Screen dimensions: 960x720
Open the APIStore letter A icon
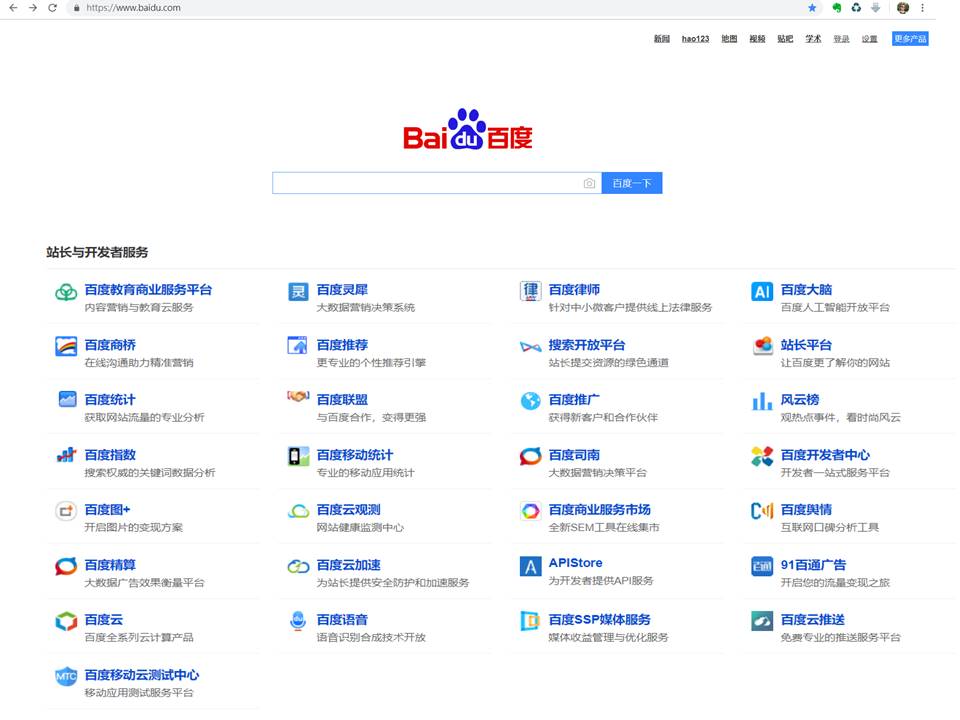[530, 566]
